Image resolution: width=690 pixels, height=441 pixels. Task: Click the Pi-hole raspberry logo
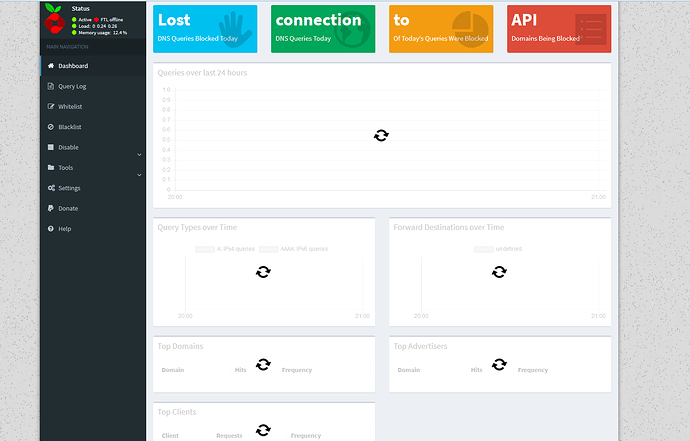[55, 18]
